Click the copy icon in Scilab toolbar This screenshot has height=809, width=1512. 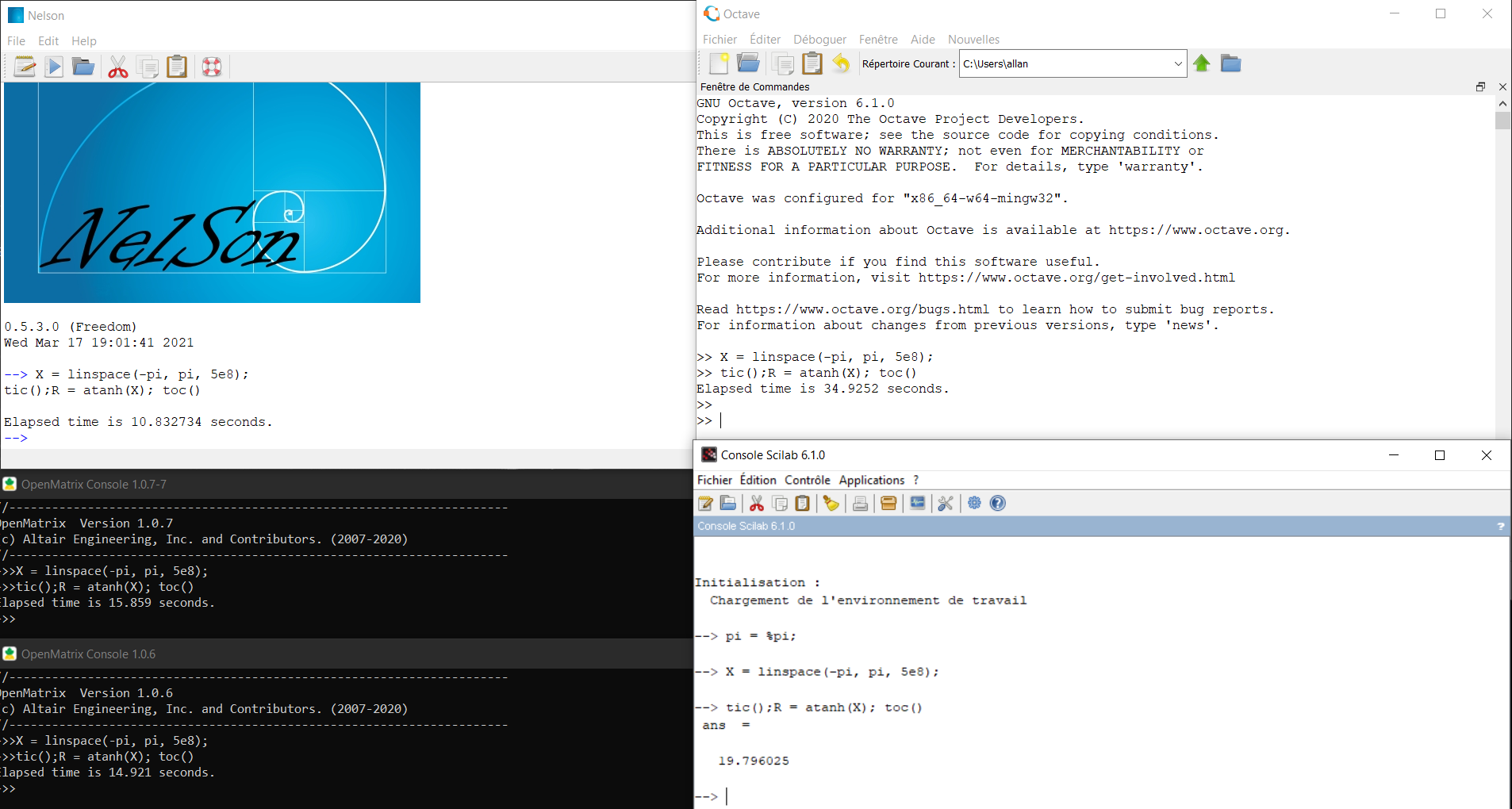coord(780,503)
